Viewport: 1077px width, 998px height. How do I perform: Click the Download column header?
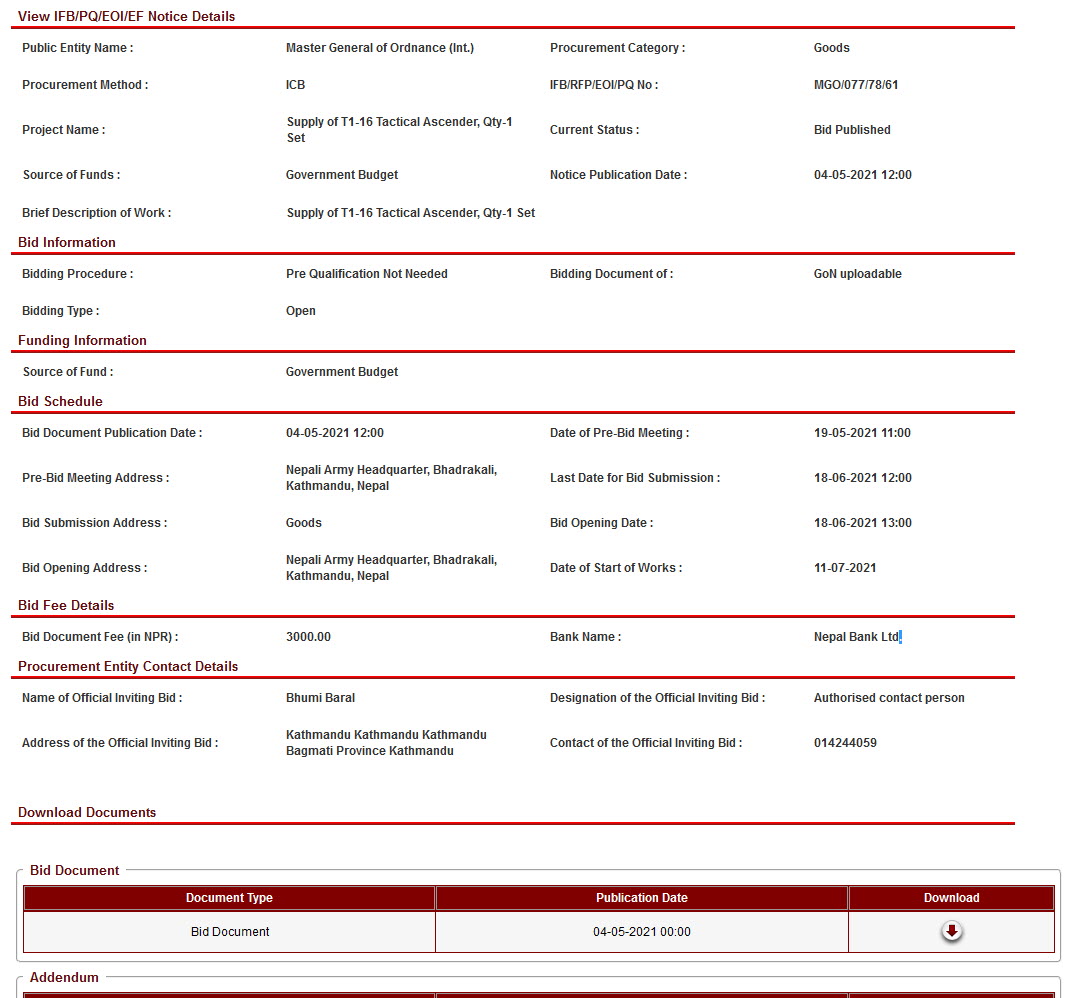[951, 898]
